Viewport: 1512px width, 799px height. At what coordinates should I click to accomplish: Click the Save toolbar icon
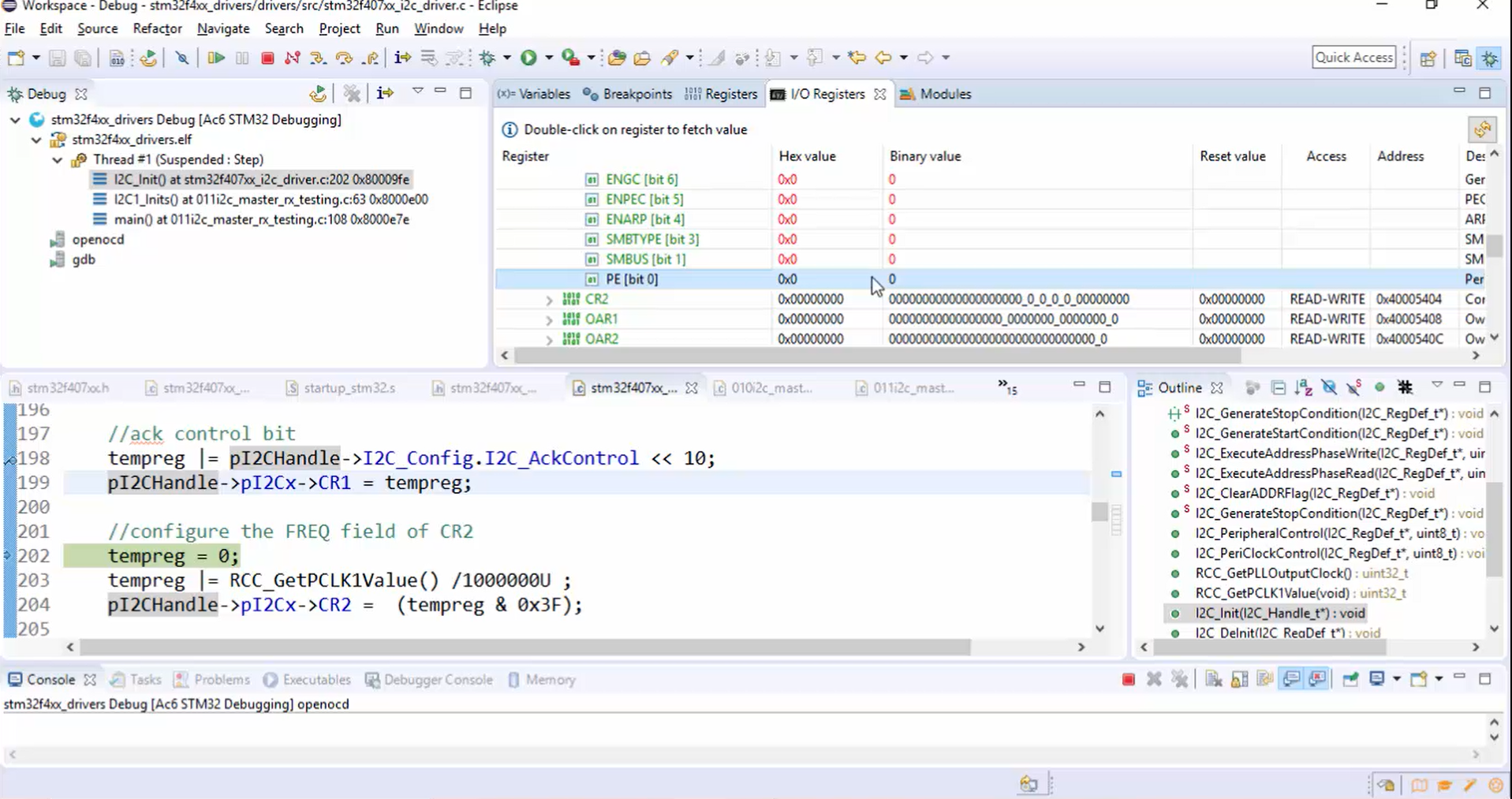(x=57, y=58)
